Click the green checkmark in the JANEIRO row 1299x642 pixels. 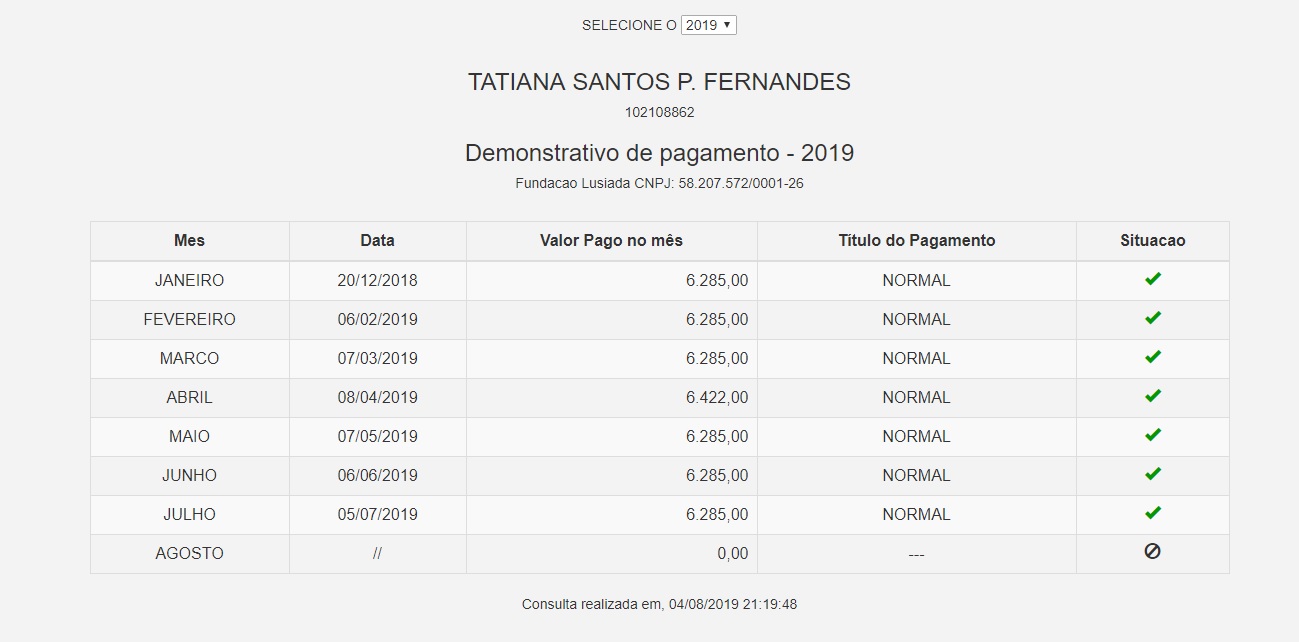(1152, 279)
